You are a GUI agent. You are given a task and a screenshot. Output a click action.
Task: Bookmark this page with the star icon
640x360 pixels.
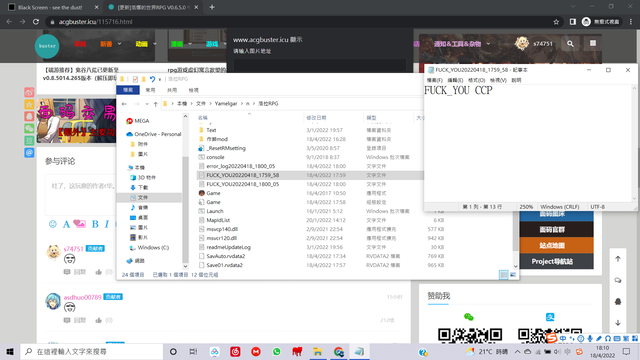tap(556, 22)
